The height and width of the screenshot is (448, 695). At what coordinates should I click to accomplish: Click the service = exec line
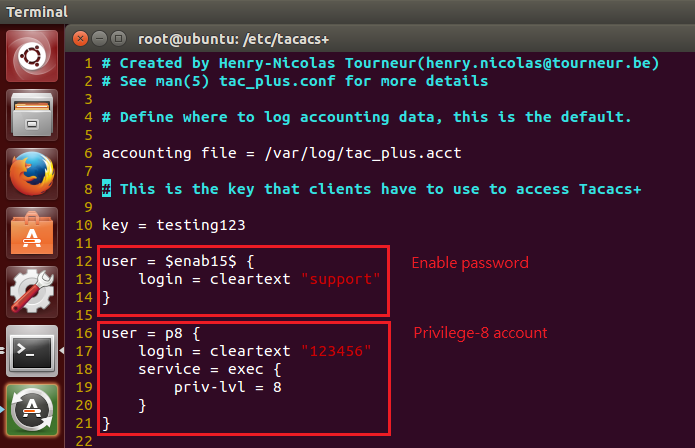210,369
